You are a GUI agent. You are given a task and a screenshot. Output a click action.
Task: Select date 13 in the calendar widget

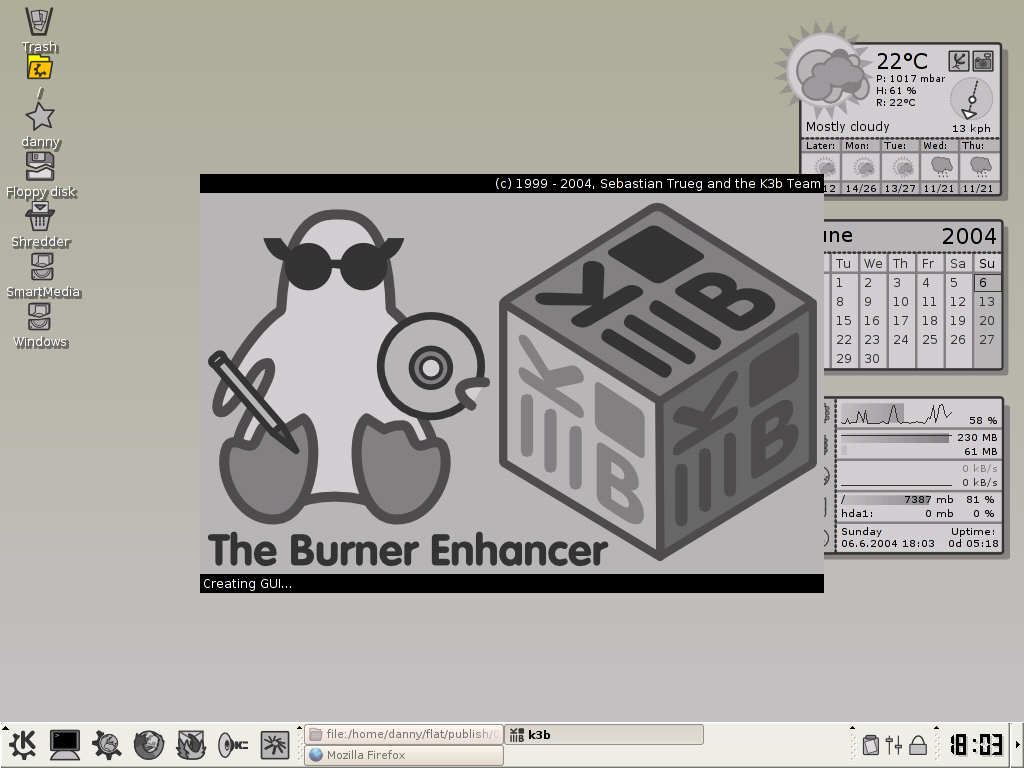(x=986, y=302)
